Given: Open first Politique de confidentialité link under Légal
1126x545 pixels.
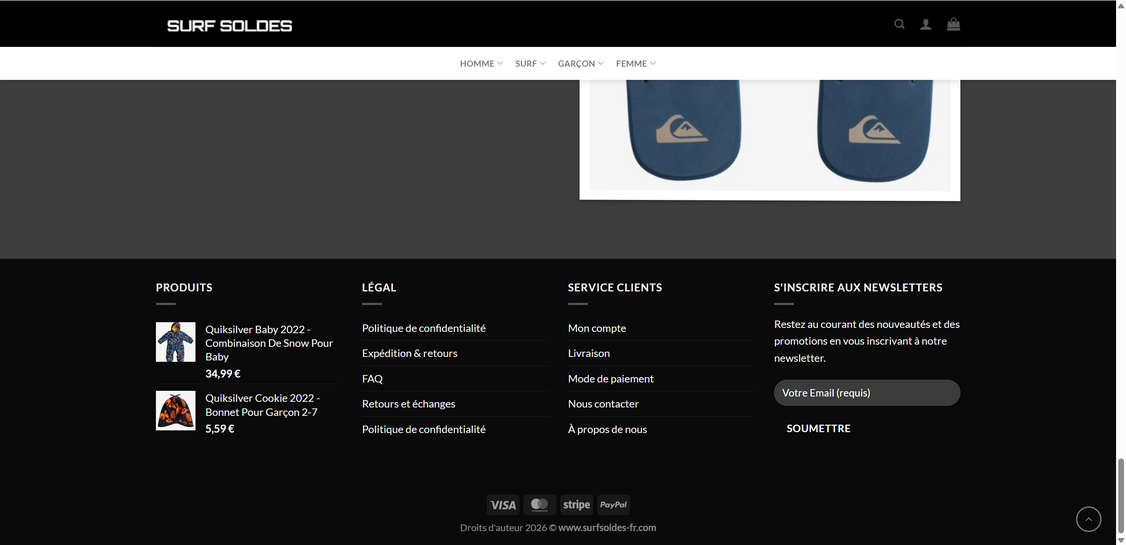Looking at the screenshot, I should tap(424, 328).
